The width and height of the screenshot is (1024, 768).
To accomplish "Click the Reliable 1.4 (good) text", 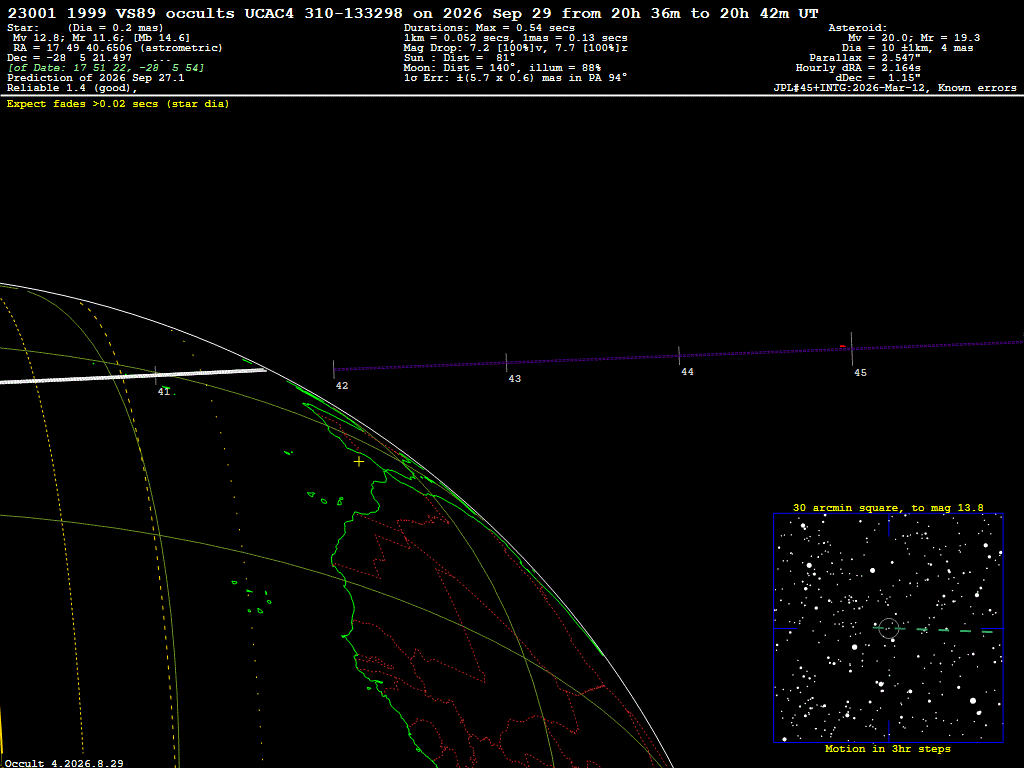I will coord(72,88).
